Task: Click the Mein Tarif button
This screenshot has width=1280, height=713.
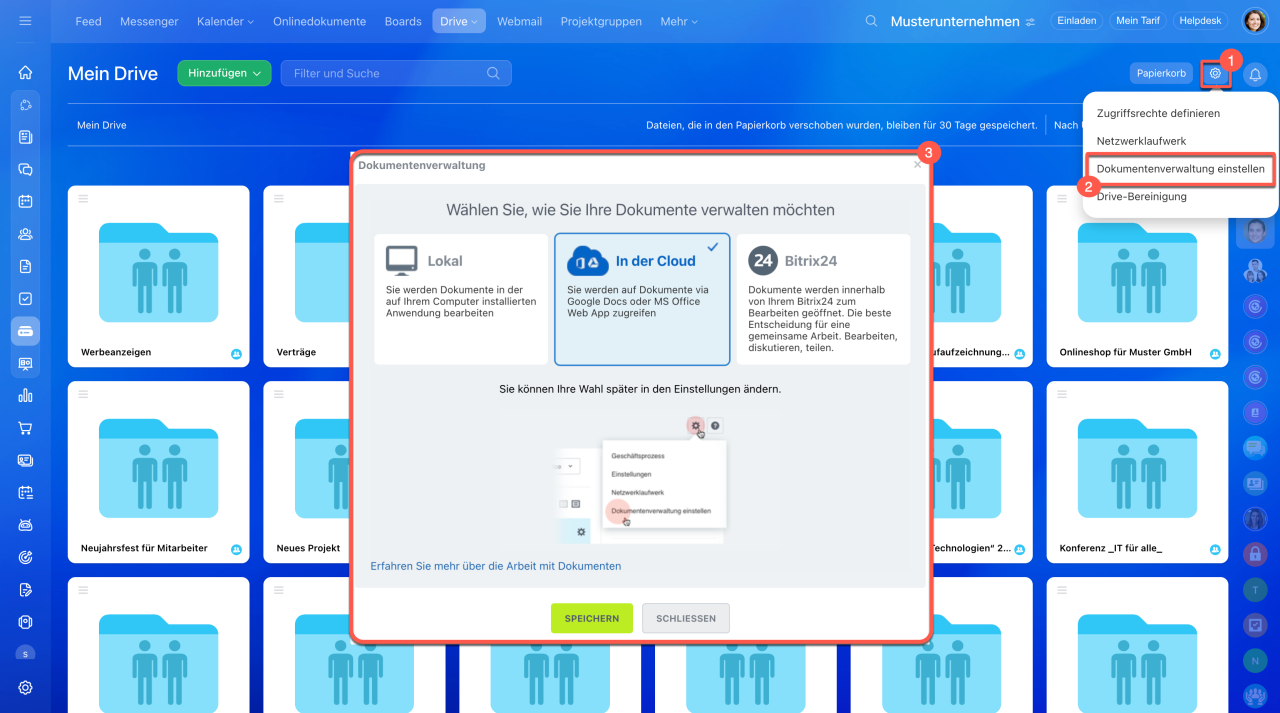Action: pyautogui.click(x=1138, y=21)
